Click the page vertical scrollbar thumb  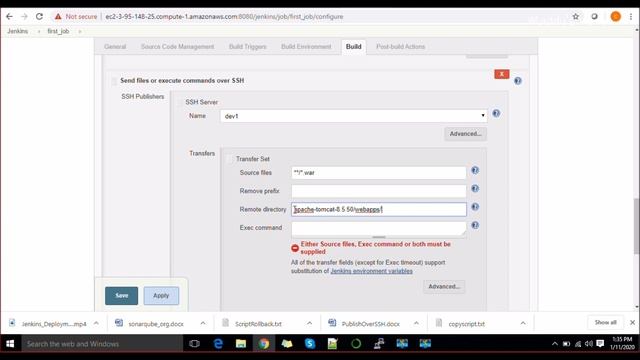[637, 226]
